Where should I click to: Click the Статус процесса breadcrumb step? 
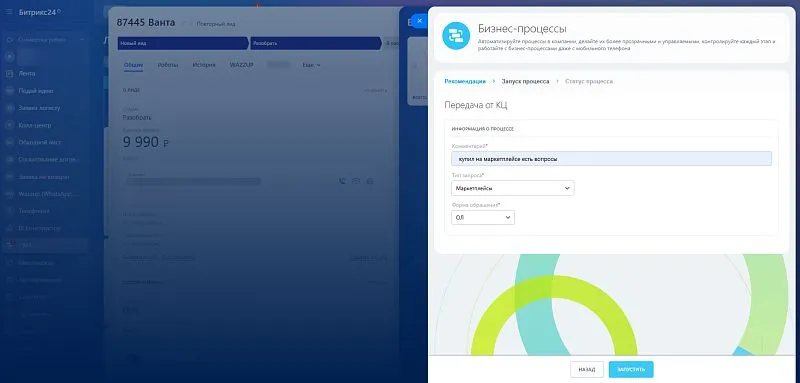tap(589, 81)
